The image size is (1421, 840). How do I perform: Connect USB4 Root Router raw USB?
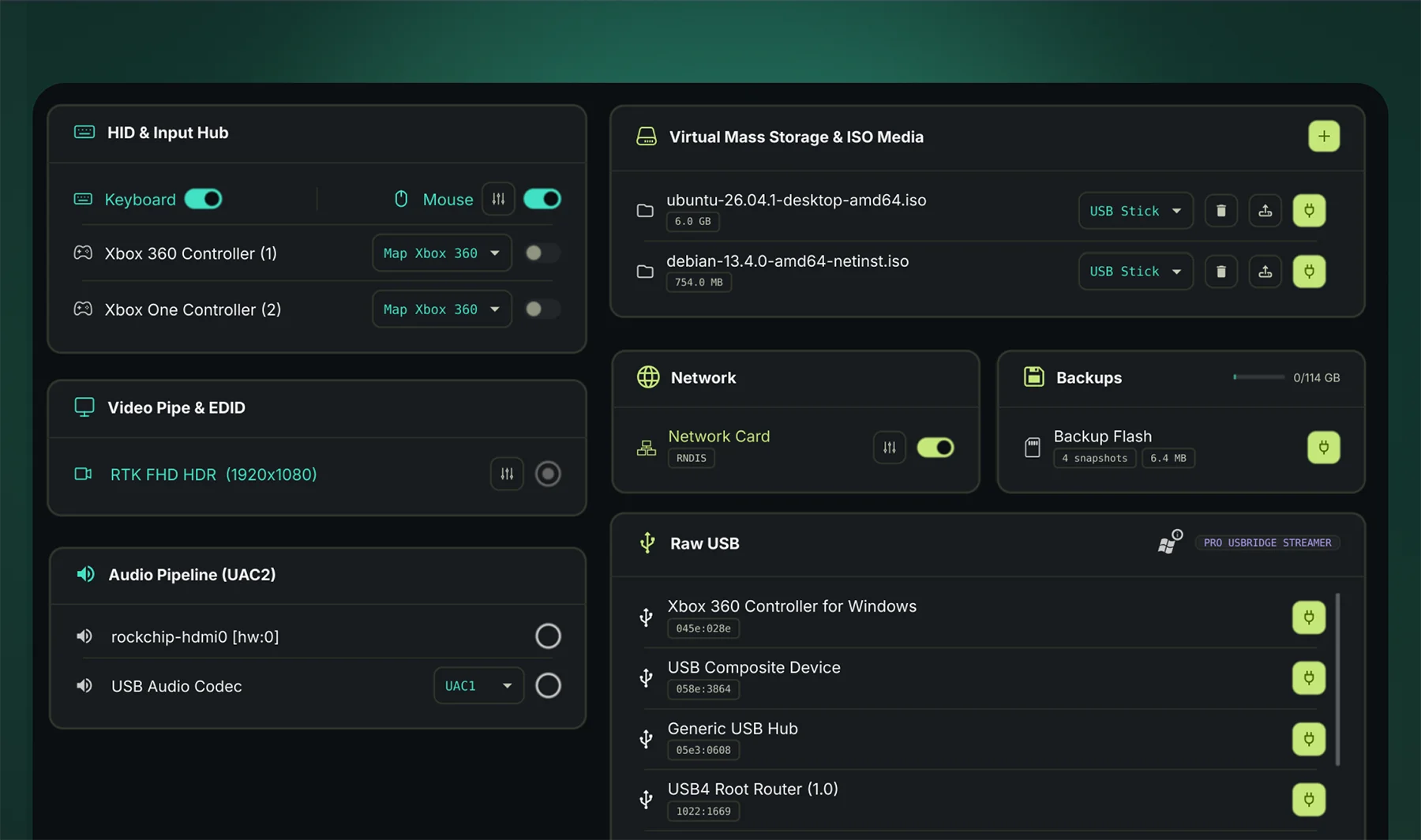(1309, 800)
